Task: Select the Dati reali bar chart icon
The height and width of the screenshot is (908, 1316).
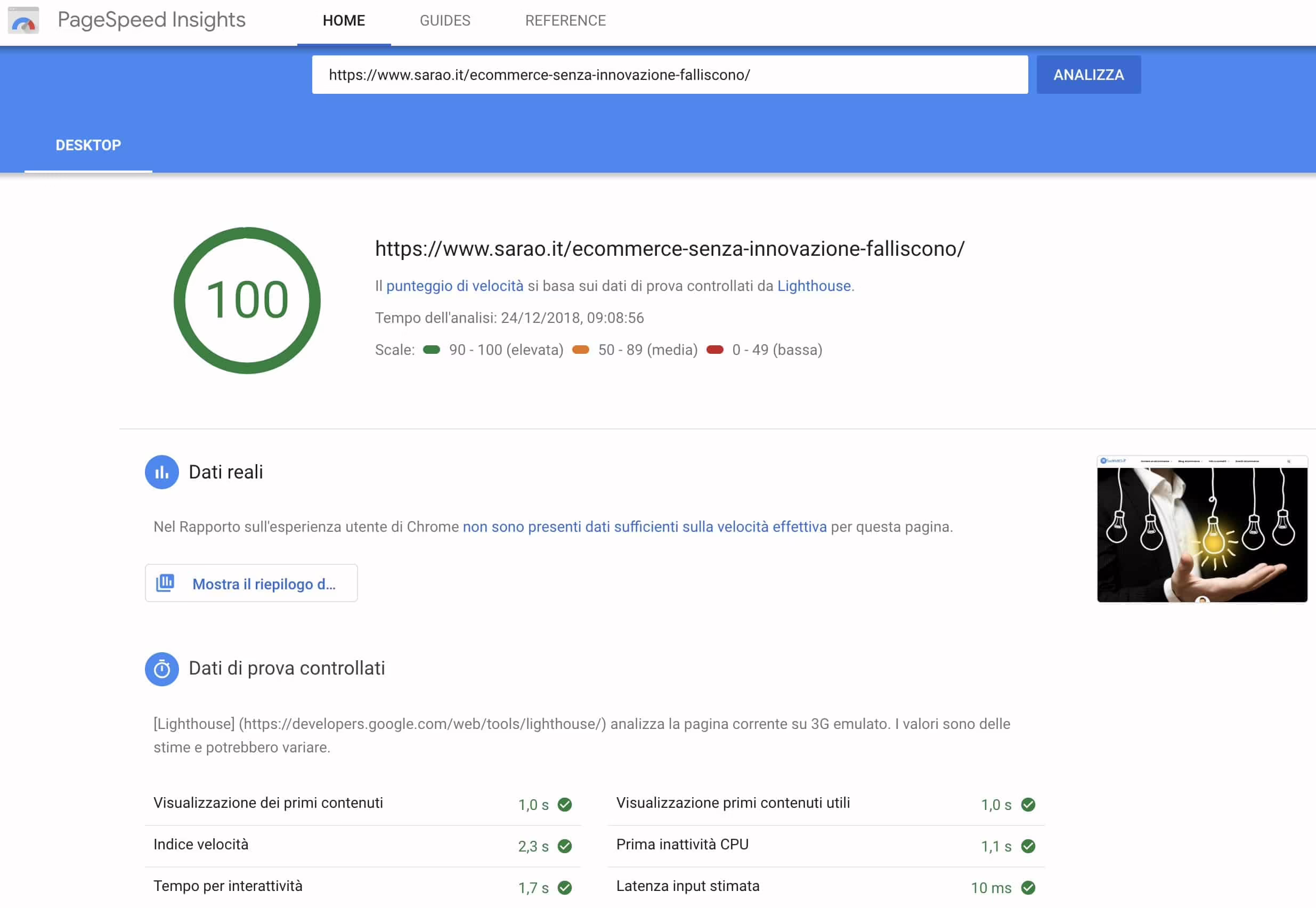Action: [162, 472]
